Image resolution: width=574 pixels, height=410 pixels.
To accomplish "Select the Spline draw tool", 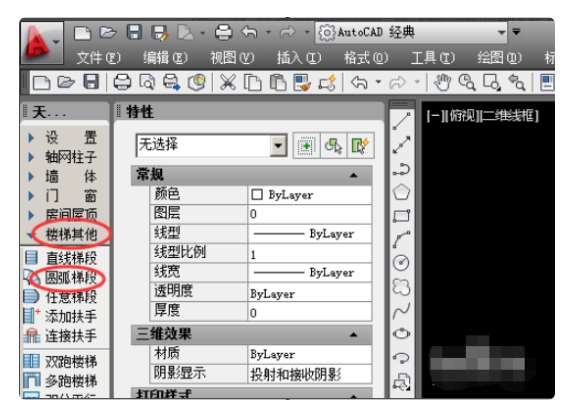I will (402, 310).
